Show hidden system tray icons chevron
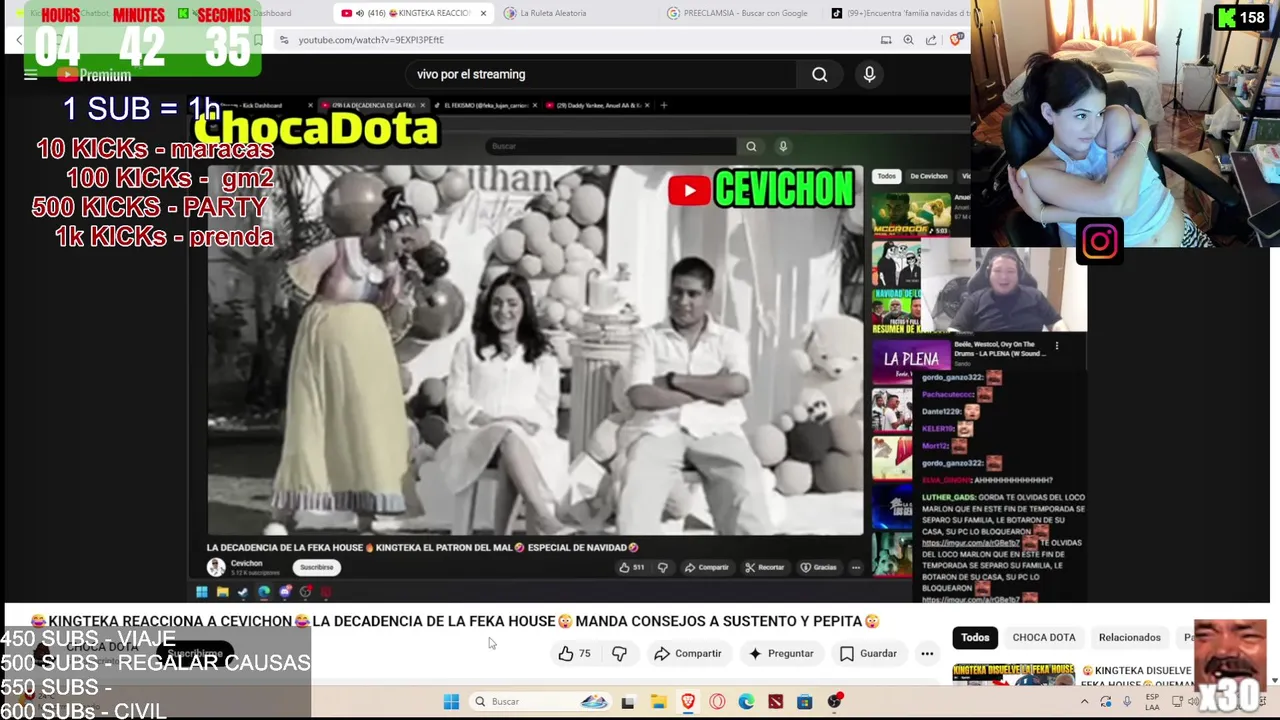 pyautogui.click(x=1084, y=702)
